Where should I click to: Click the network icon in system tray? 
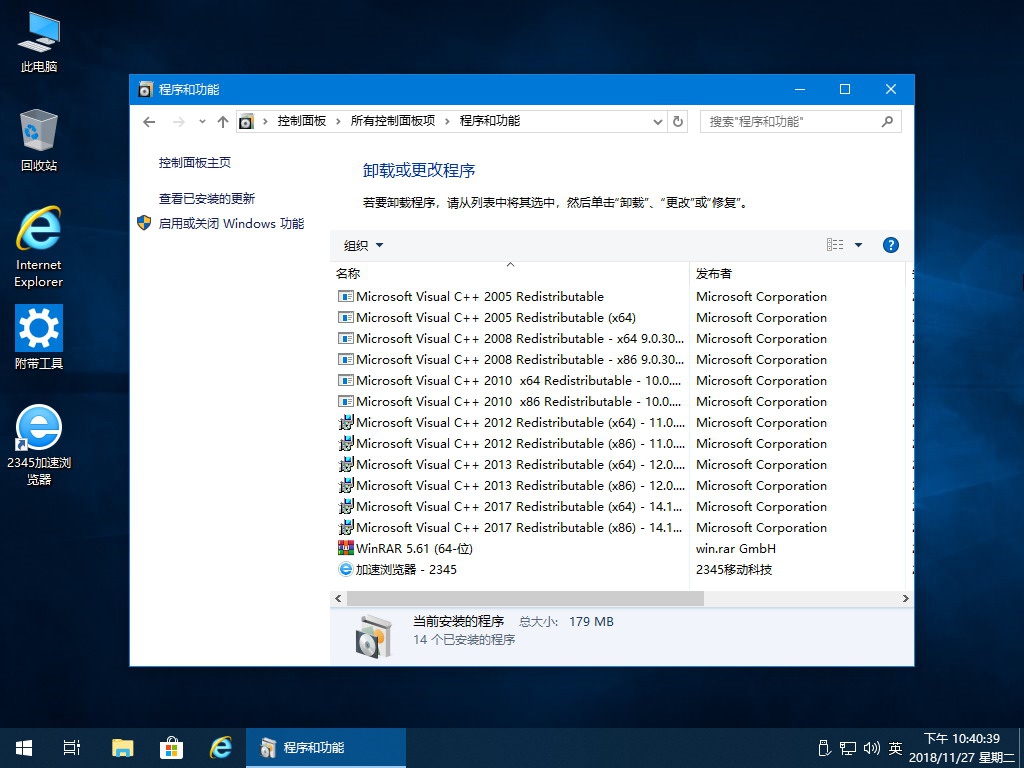coord(848,748)
